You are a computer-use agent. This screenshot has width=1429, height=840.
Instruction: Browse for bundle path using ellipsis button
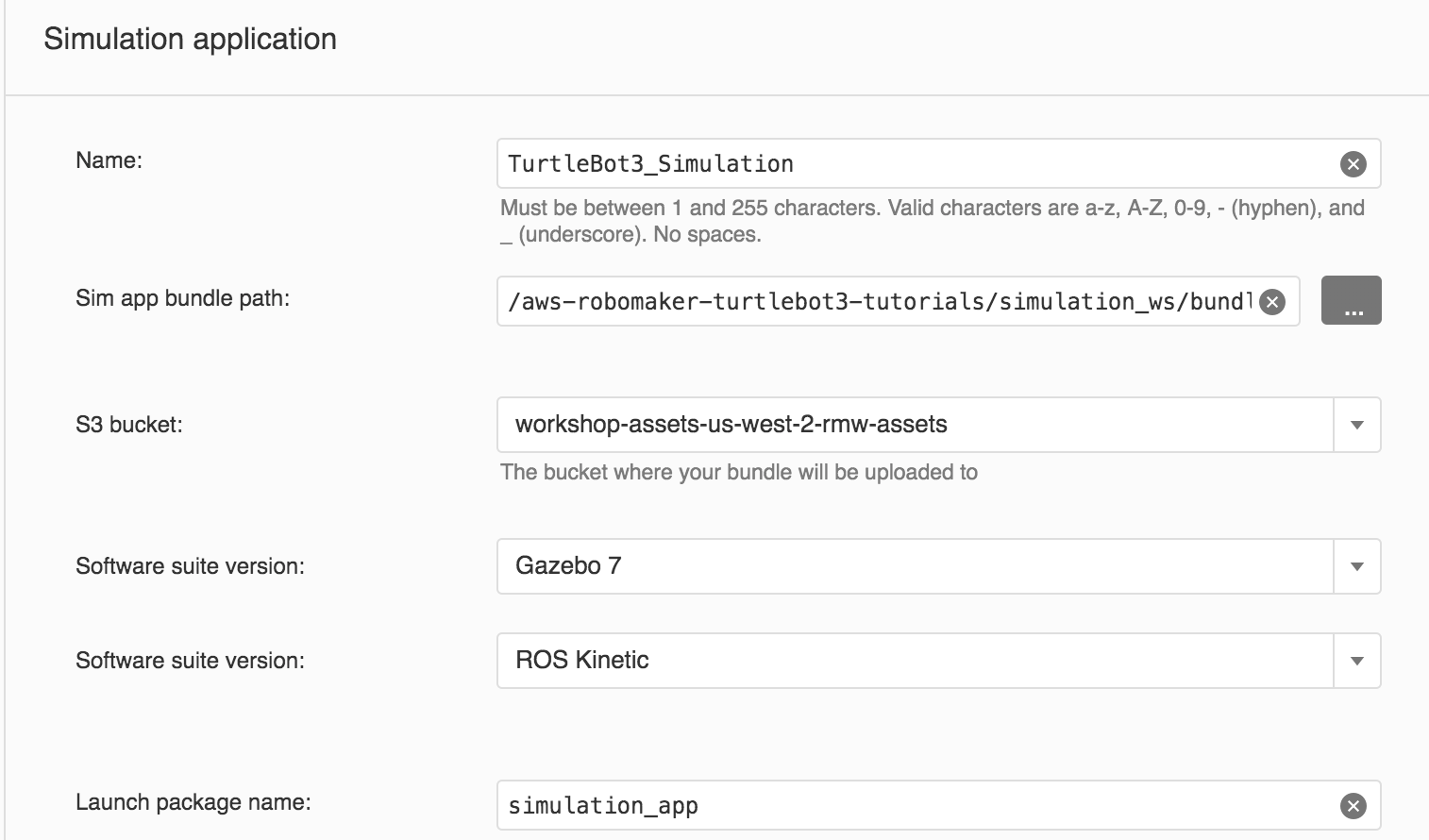click(x=1351, y=301)
